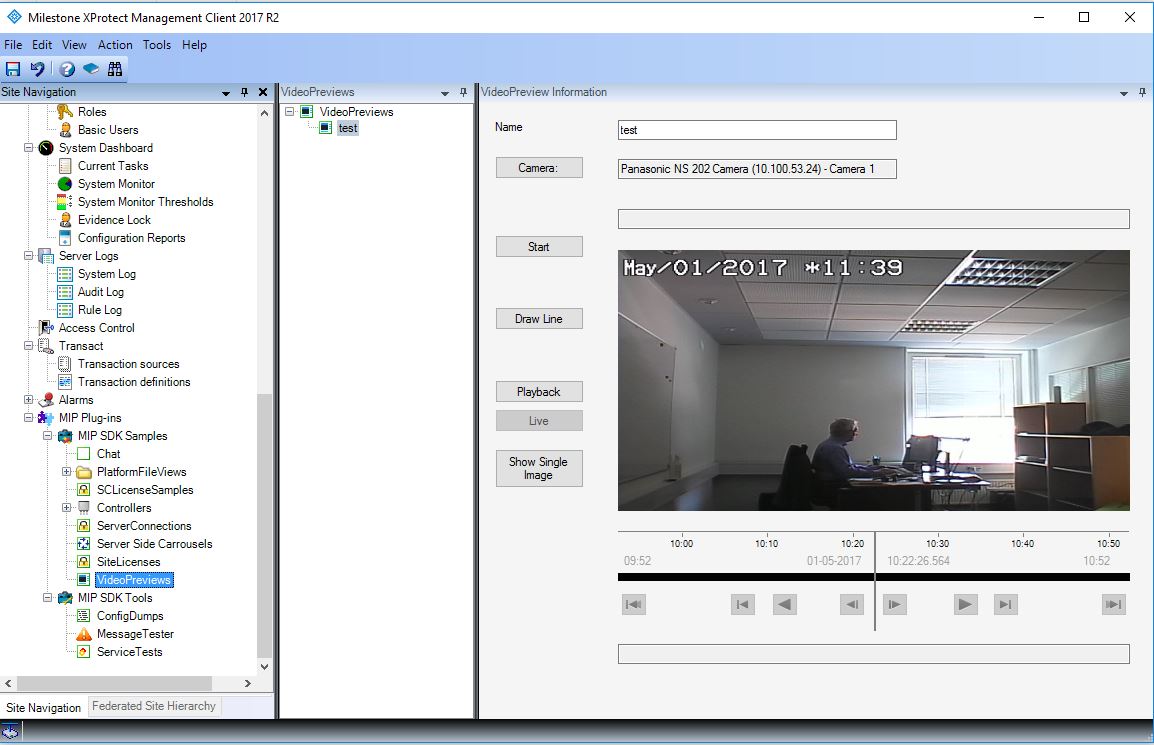
Task: Click the ConfigDumps list icon
Action: point(84,616)
